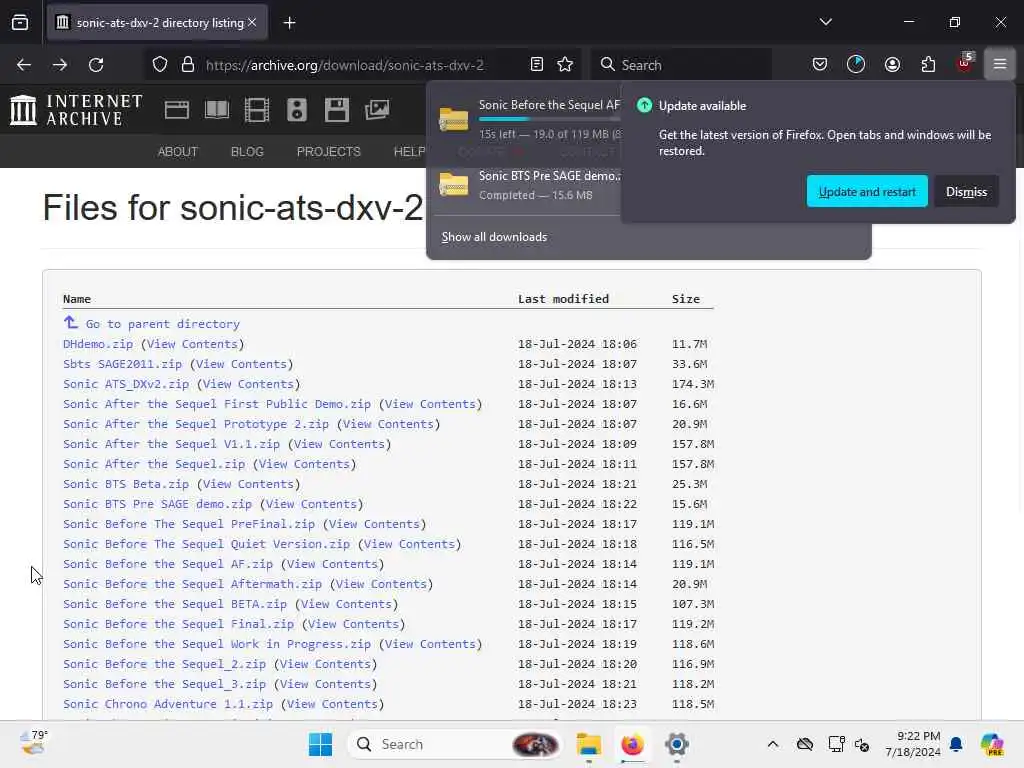The width and height of the screenshot is (1024, 768).
Task: Toggle reader view icon in address bar
Action: pyautogui.click(x=537, y=64)
